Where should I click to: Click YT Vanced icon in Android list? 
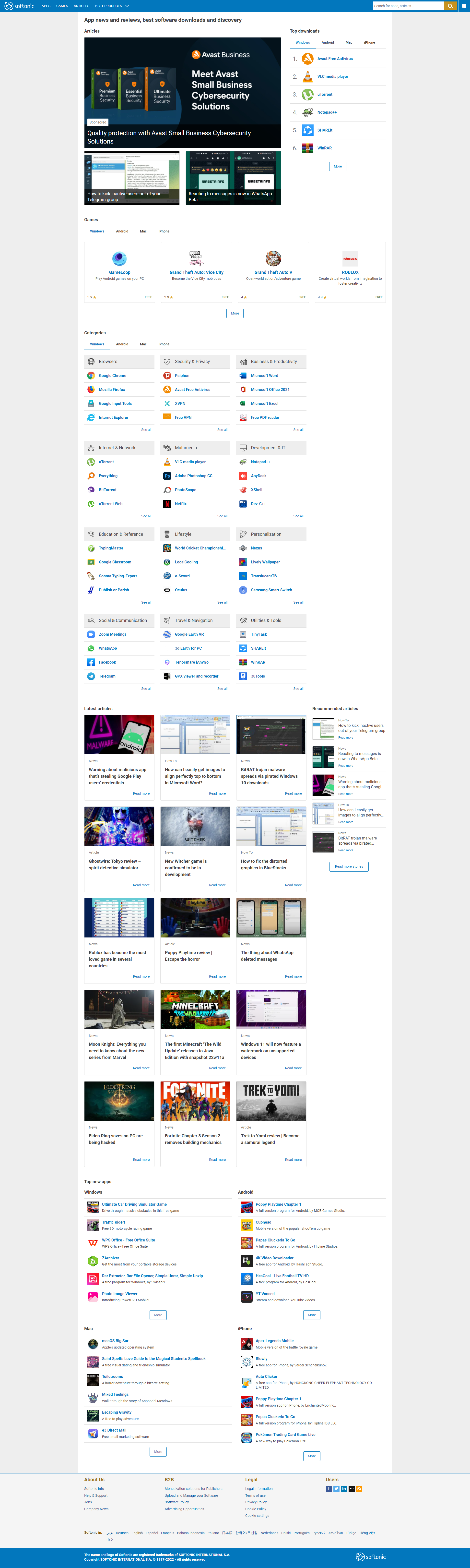(246, 1297)
